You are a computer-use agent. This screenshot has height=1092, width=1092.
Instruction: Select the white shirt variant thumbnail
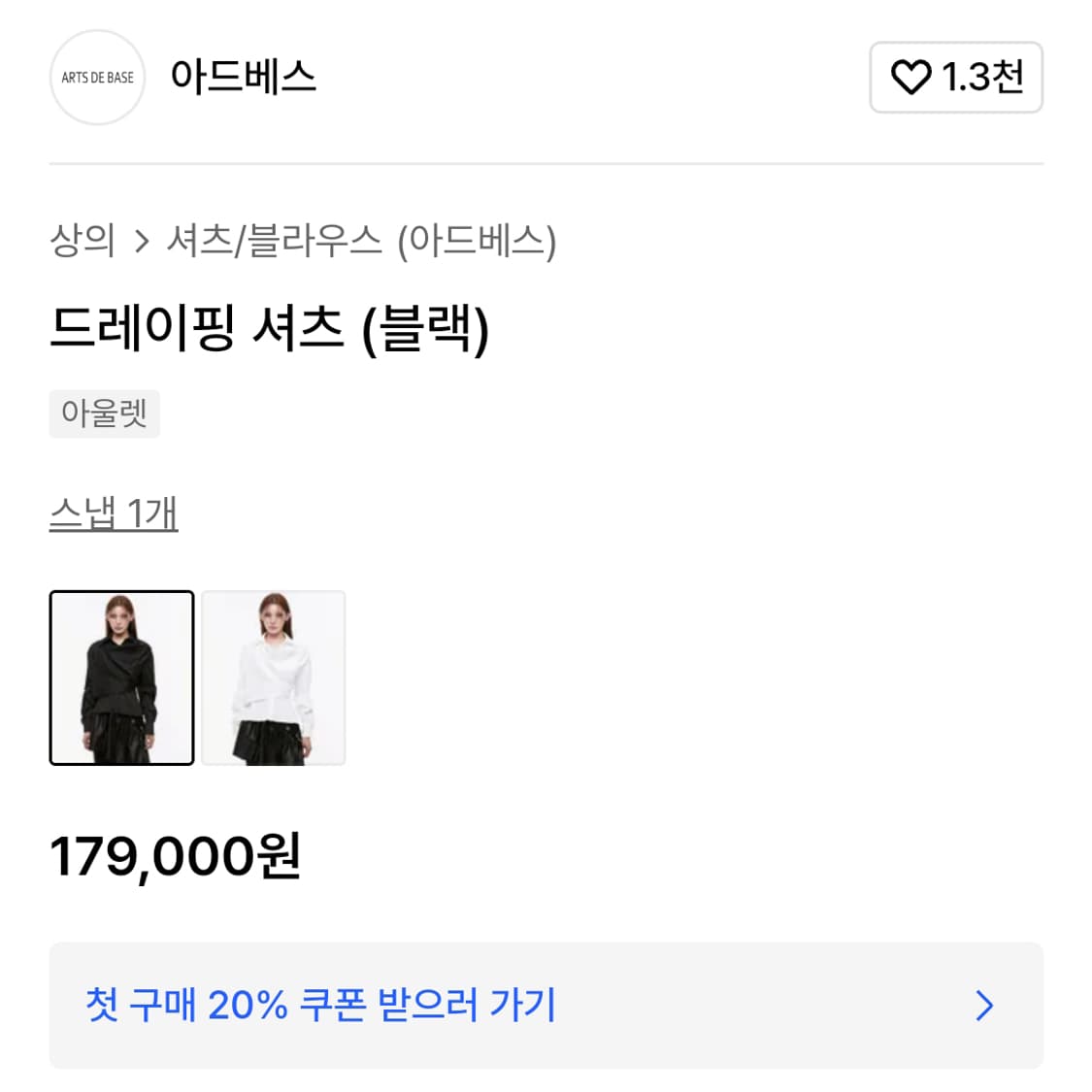click(273, 678)
